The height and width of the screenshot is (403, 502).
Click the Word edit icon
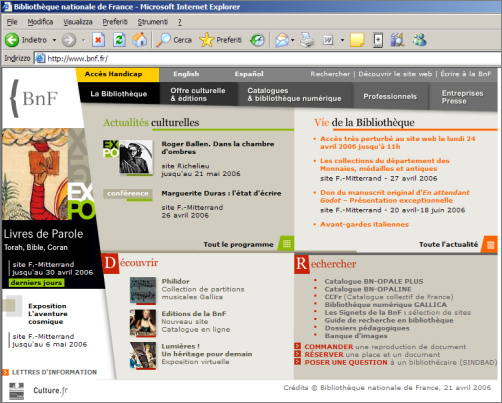(x=328, y=40)
